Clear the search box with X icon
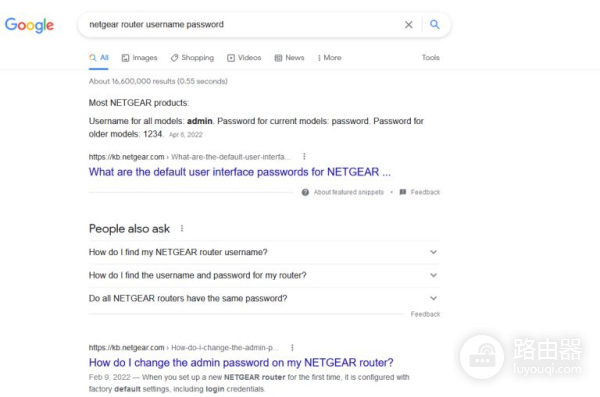Image resolution: width=600 pixels, height=397 pixels. pos(409,25)
